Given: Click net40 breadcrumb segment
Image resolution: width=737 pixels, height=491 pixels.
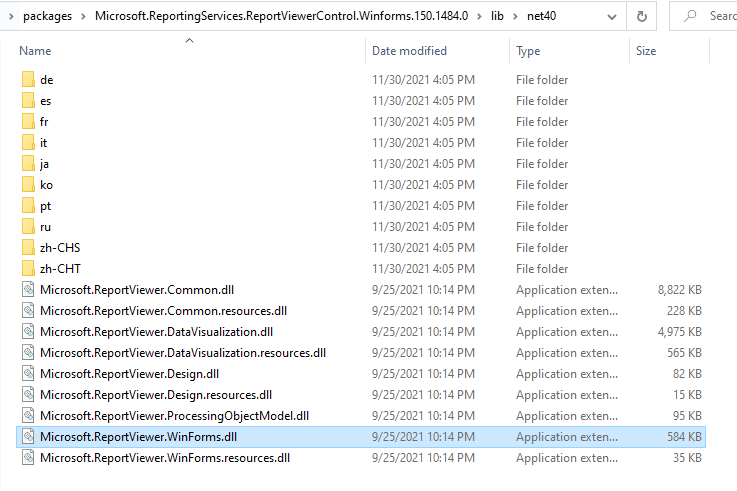Looking at the screenshot, I should point(541,16).
